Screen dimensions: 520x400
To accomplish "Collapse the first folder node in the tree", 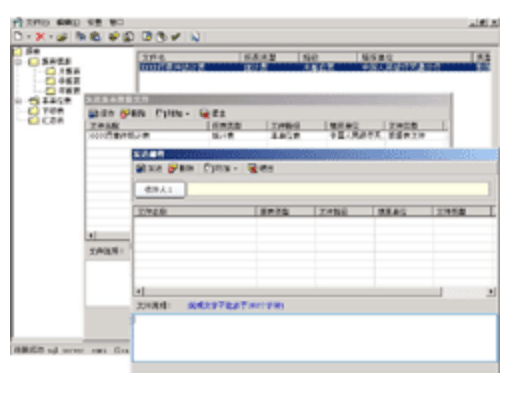I will click(x=19, y=62).
